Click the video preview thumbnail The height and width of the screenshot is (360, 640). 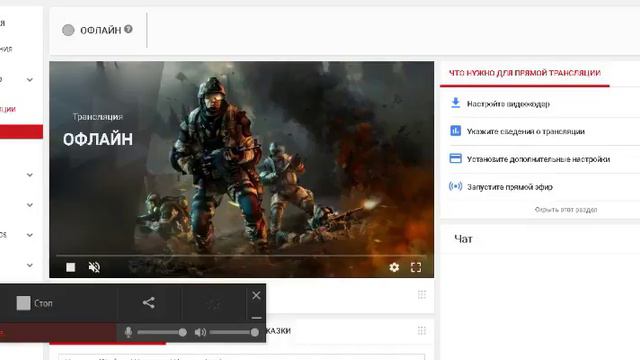tap(241, 169)
